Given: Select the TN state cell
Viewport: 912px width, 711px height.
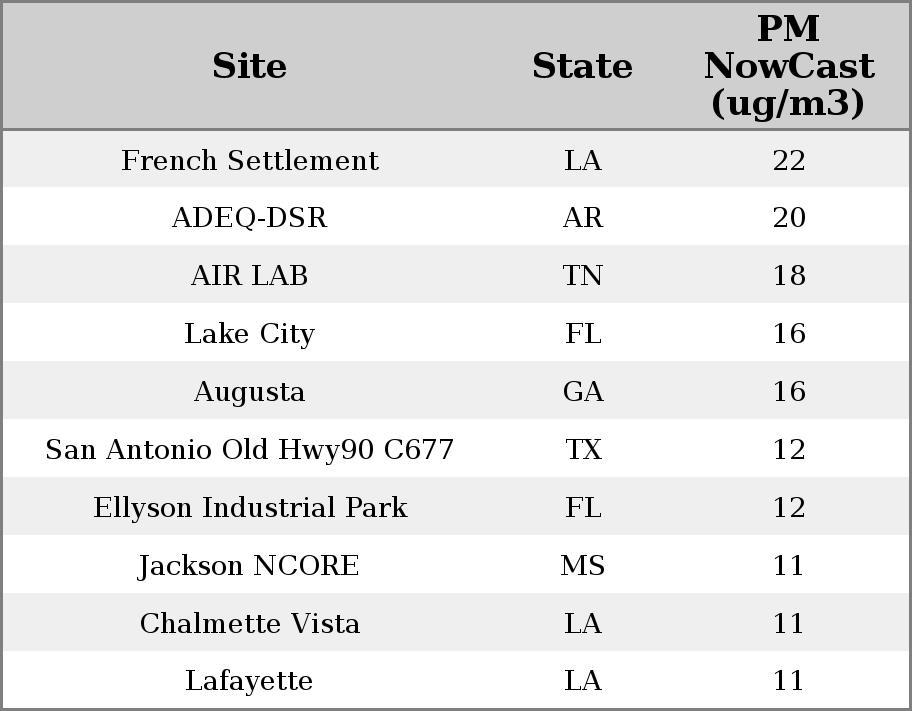Looking at the screenshot, I should (x=583, y=276).
